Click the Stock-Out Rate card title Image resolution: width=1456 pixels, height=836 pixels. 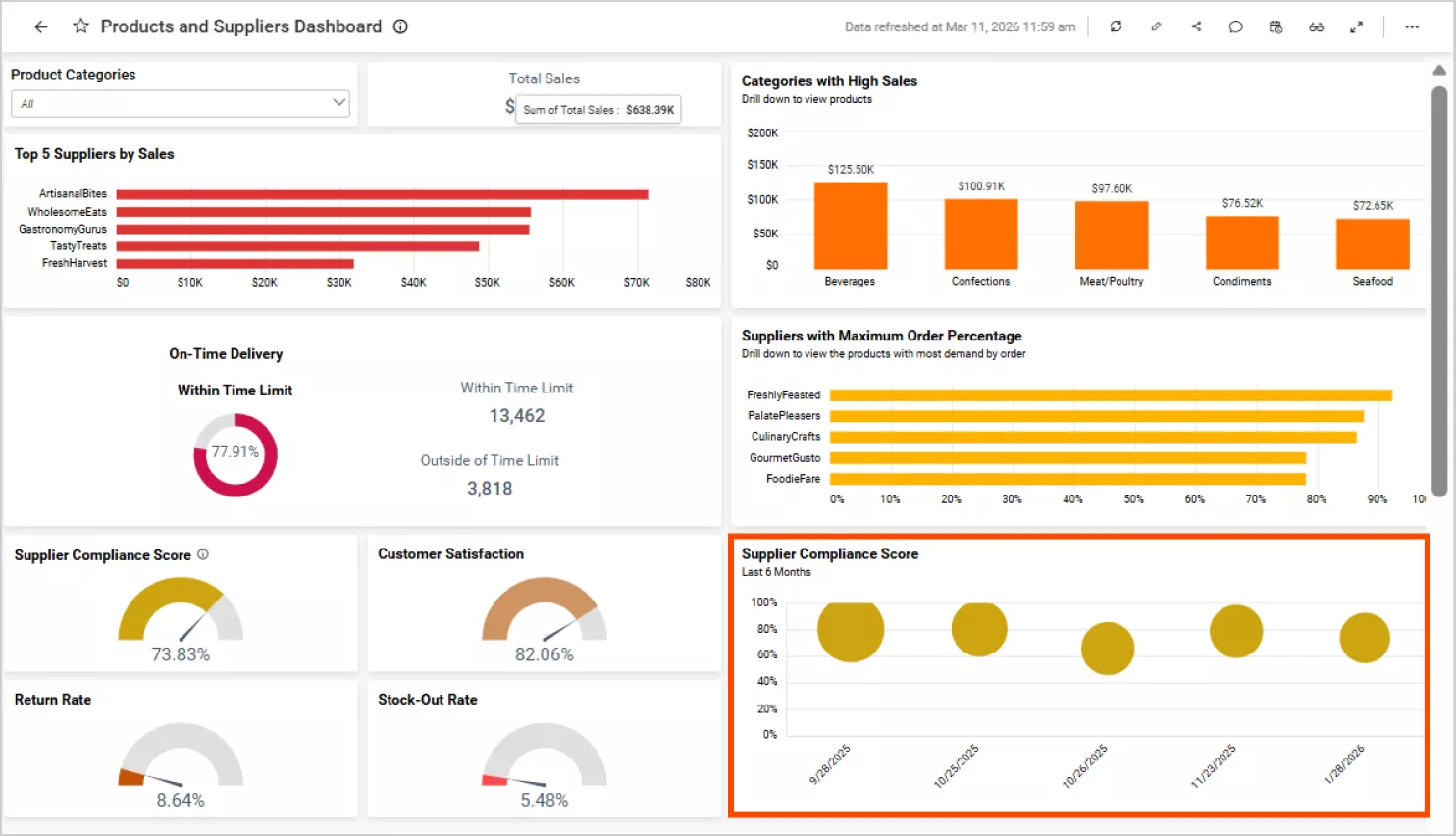click(x=428, y=700)
